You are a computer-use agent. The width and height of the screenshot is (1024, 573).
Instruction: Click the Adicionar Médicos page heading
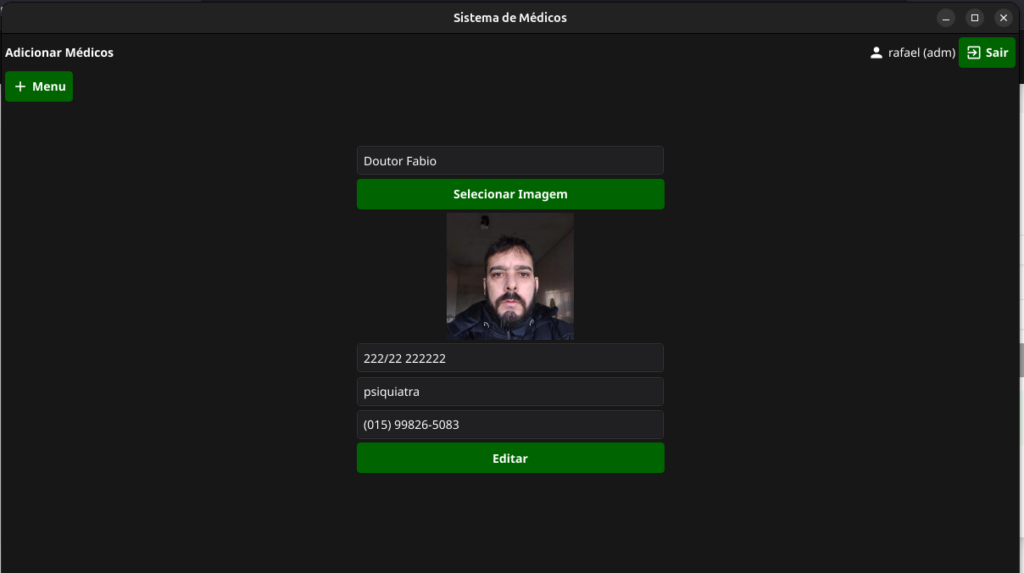pyautogui.click(x=60, y=52)
